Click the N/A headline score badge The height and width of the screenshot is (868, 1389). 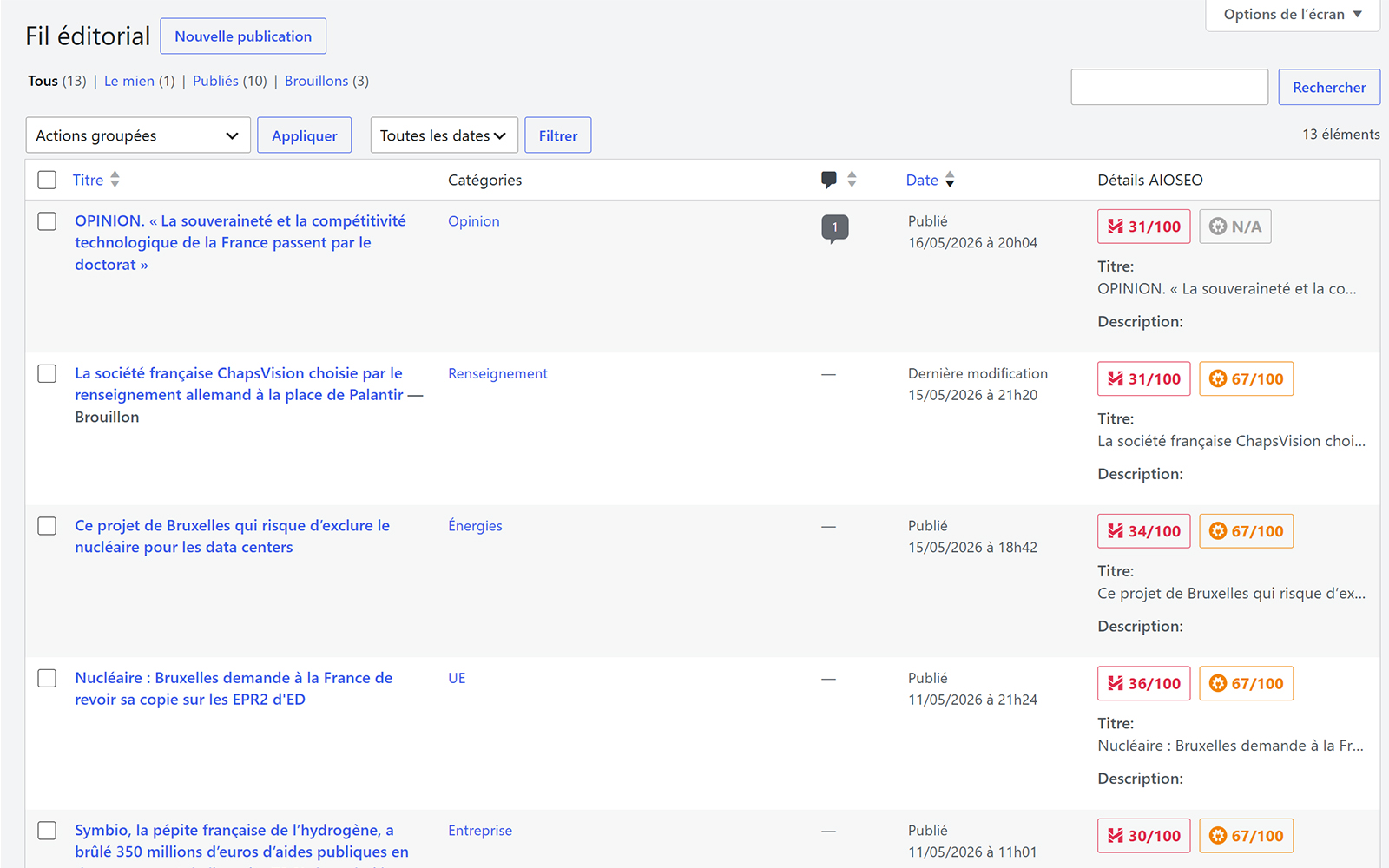1235,227
